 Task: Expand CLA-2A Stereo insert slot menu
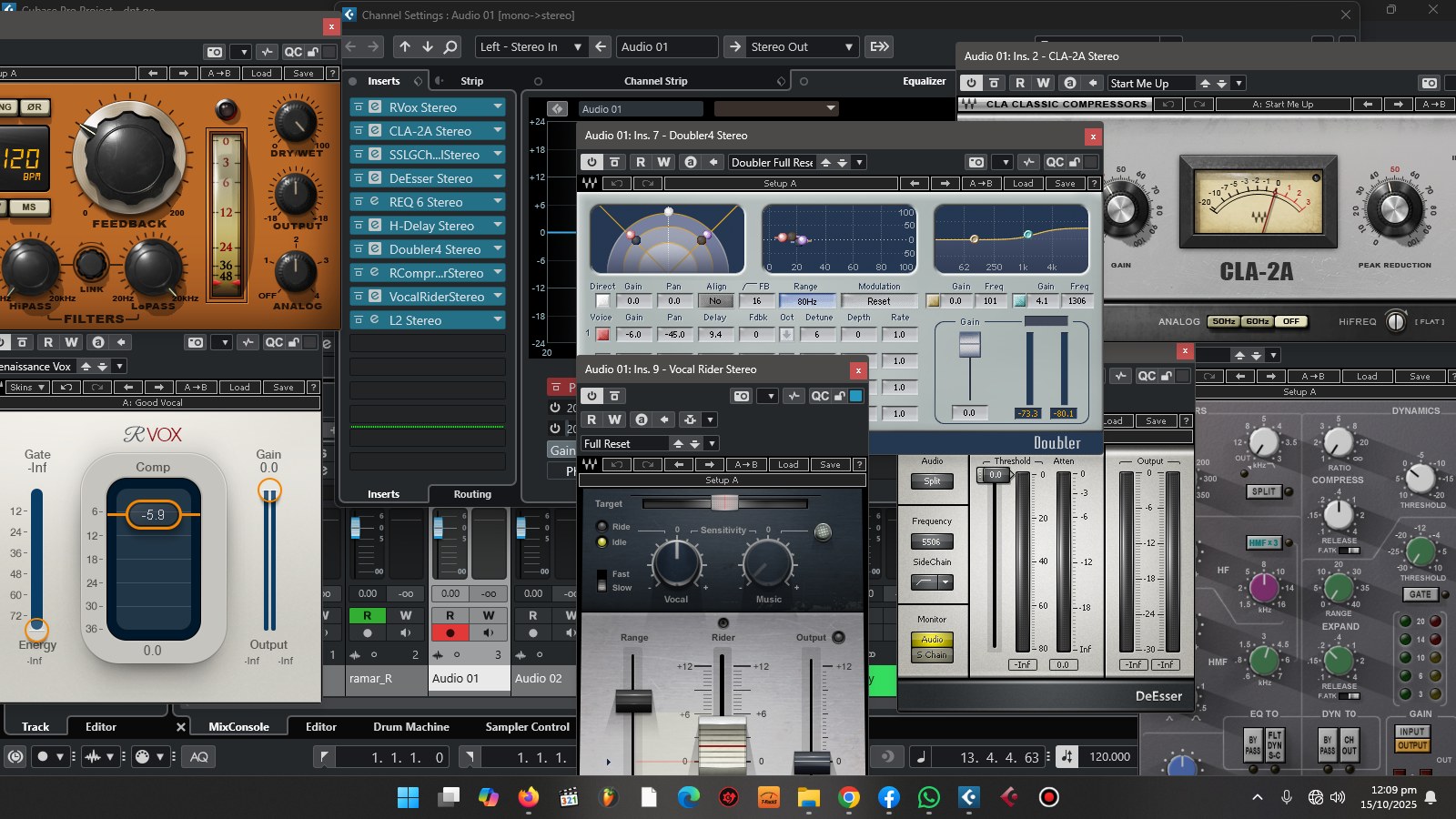(x=498, y=131)
